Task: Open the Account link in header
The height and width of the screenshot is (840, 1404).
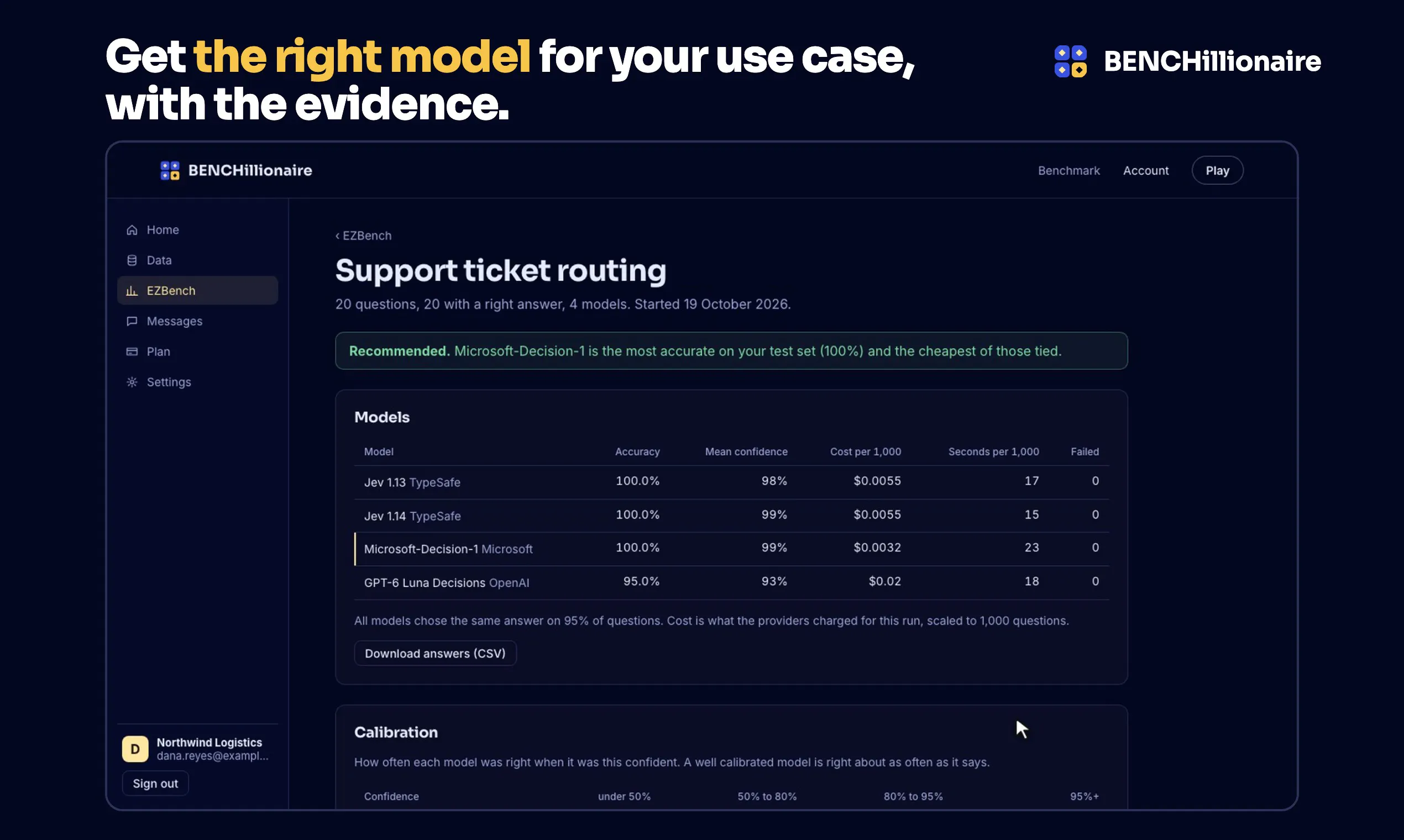Action: 1146,170
